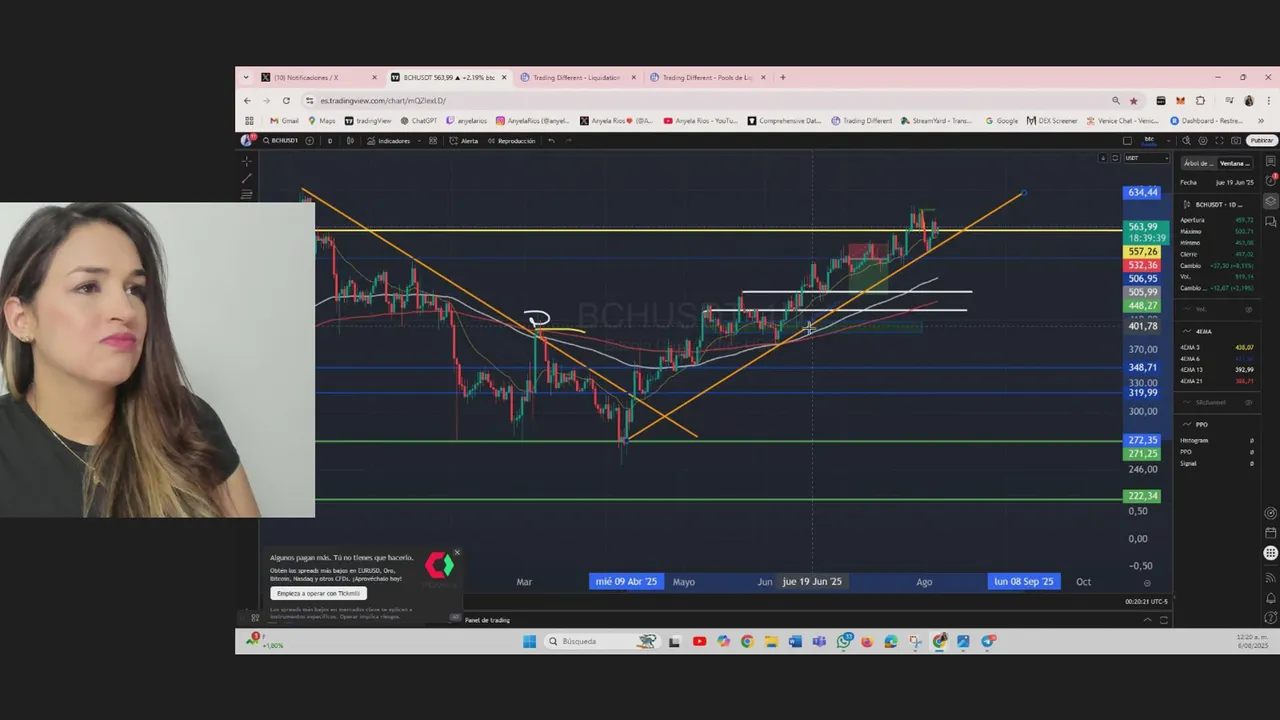Select the crosshair cursor tool
Screen dimensions: 1280x720
247,161
